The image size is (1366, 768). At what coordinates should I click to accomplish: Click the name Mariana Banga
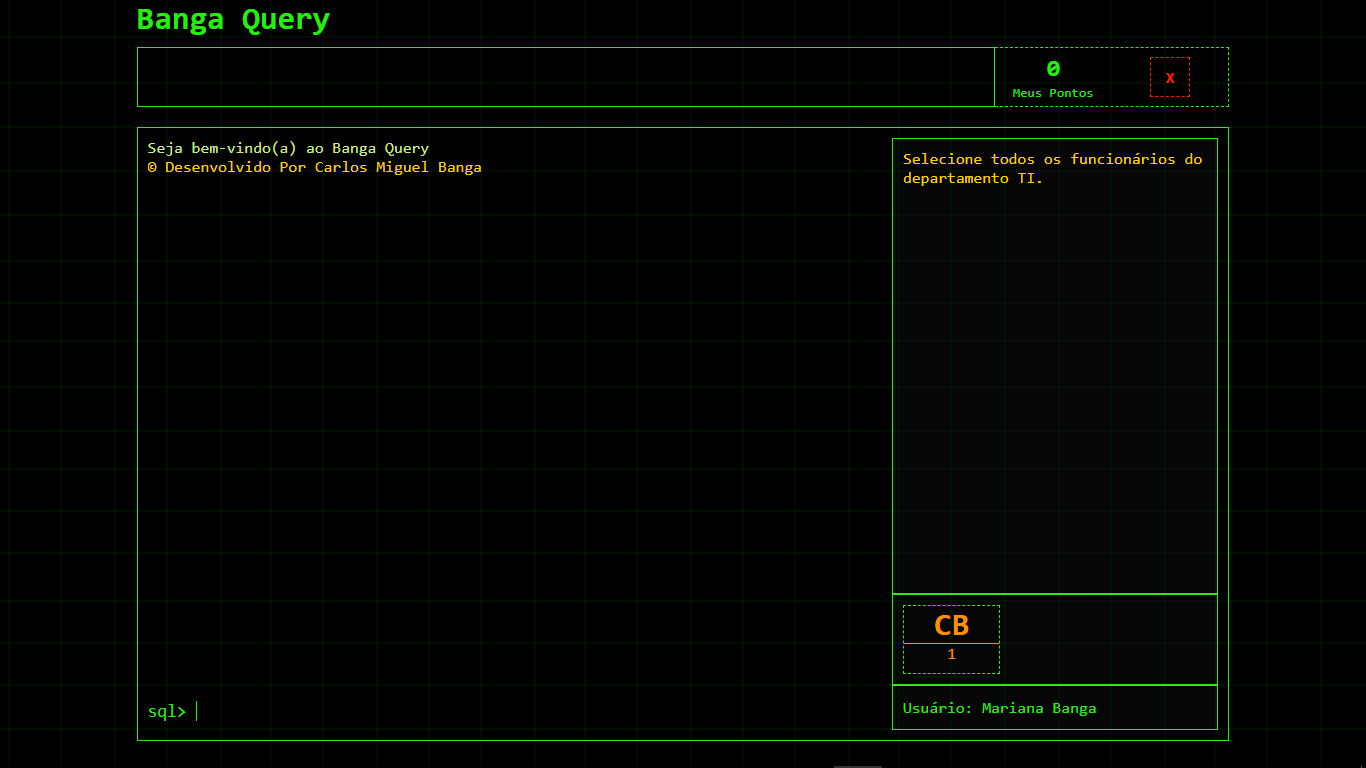click(x=1039, y=708)
